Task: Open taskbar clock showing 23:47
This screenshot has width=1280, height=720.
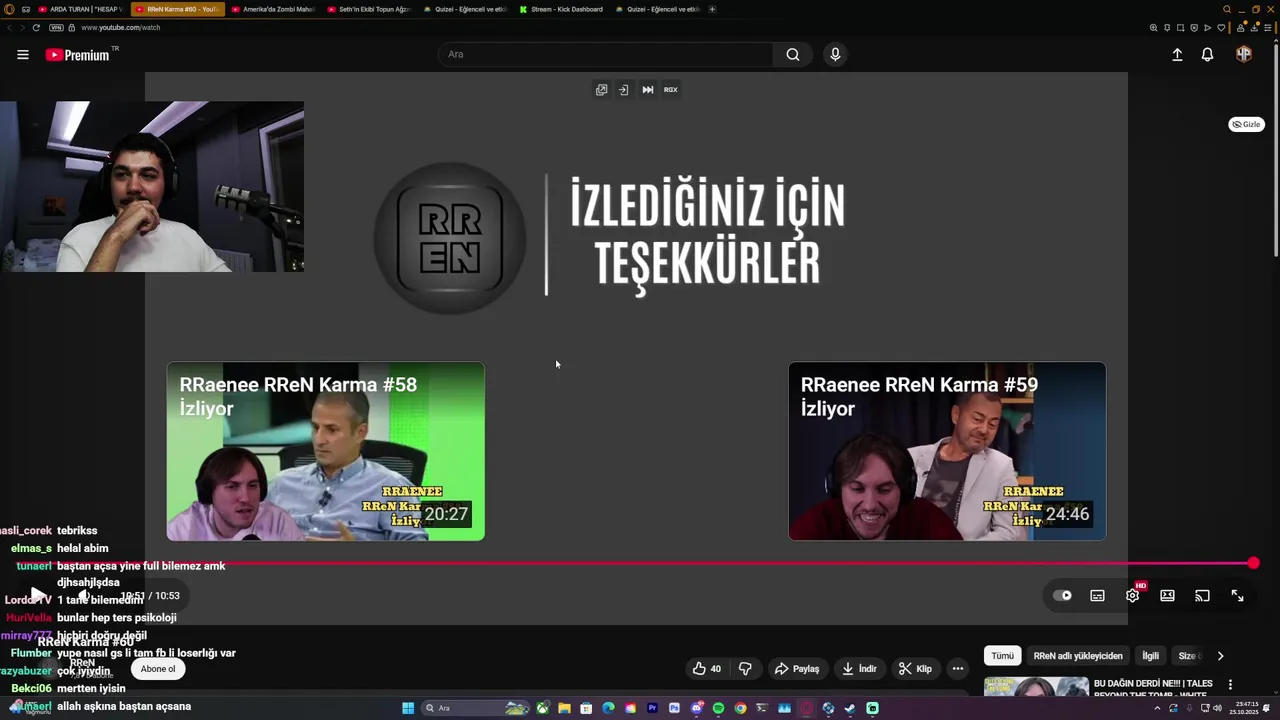Action: click(x=1246, y=708)
